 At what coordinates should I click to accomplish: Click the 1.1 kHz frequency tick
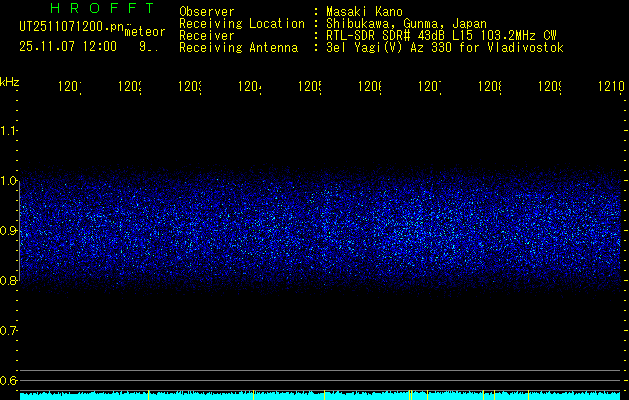point(9,130)
